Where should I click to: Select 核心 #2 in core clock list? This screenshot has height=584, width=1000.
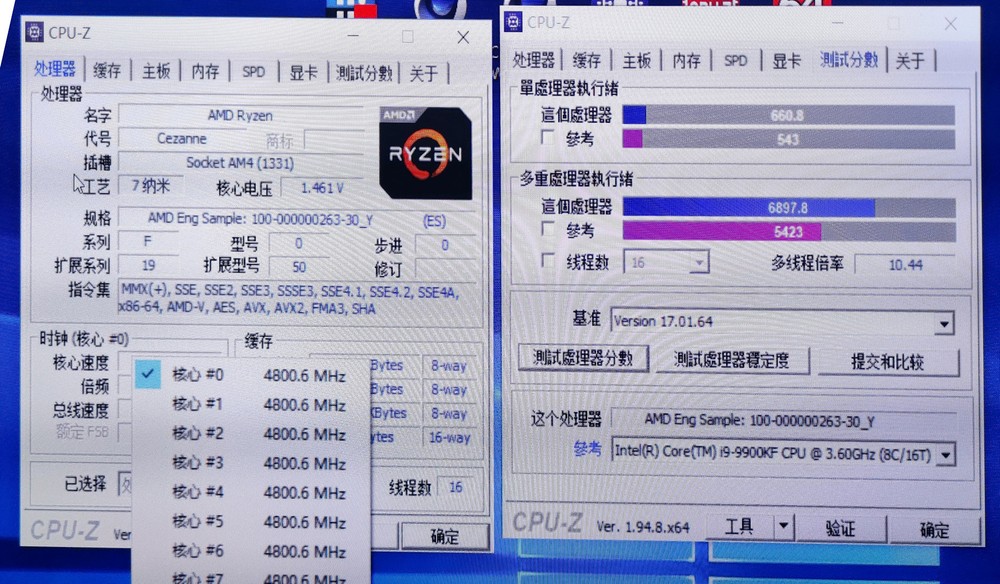tap(251, 434)
